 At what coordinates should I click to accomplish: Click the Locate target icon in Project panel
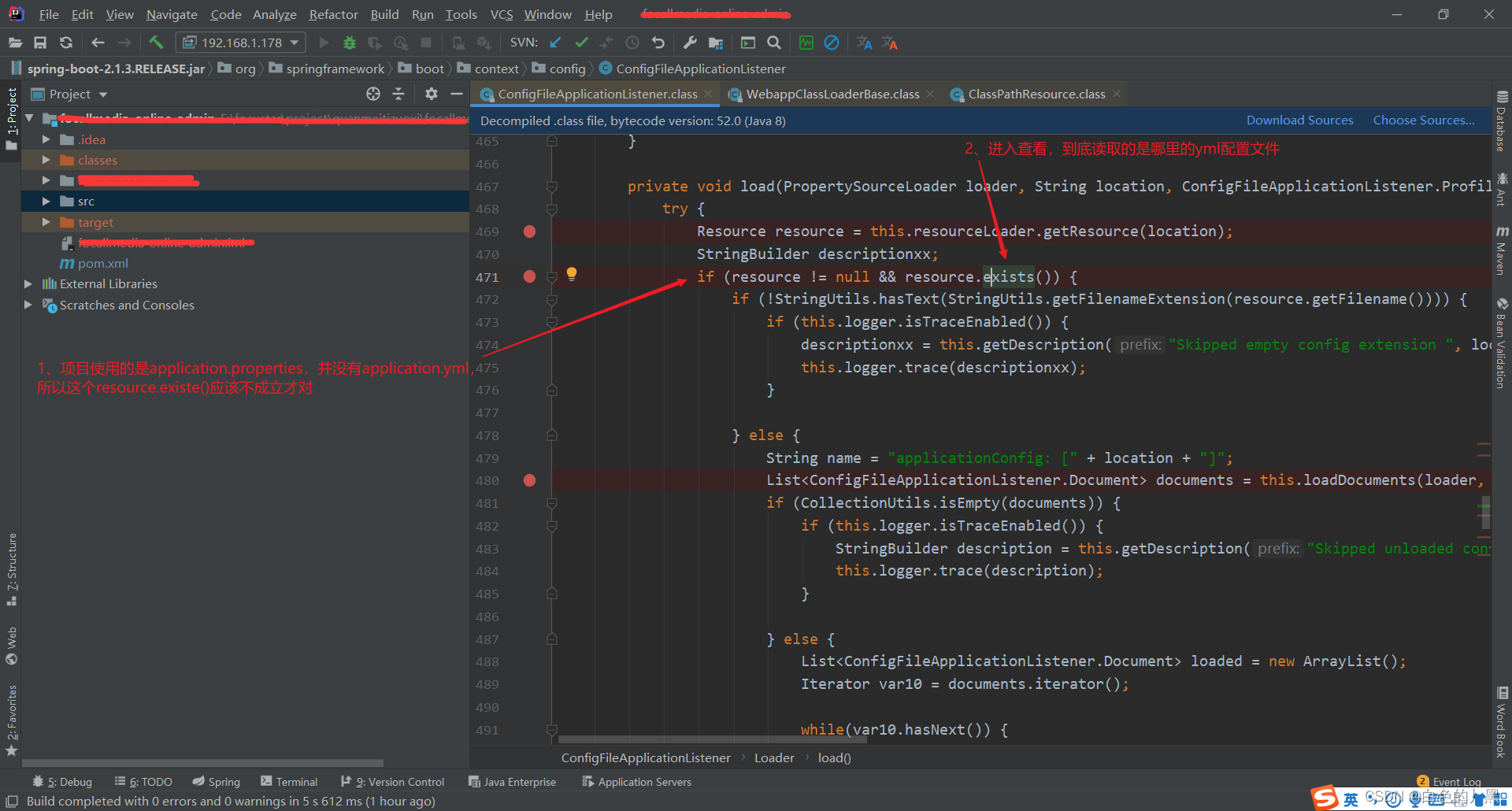(x=373, y=94)
